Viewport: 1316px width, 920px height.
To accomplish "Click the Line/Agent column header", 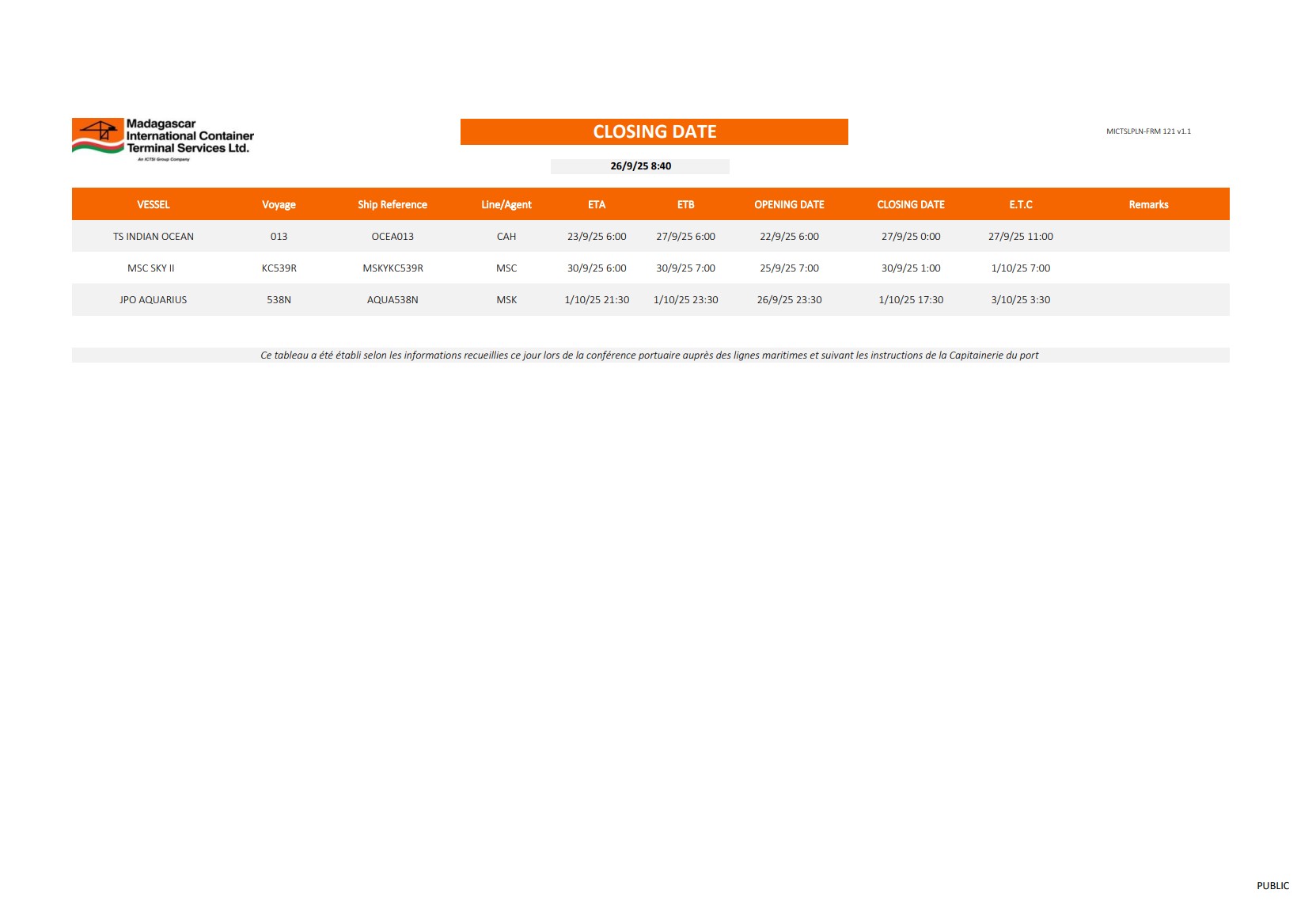I will [506, 204].
